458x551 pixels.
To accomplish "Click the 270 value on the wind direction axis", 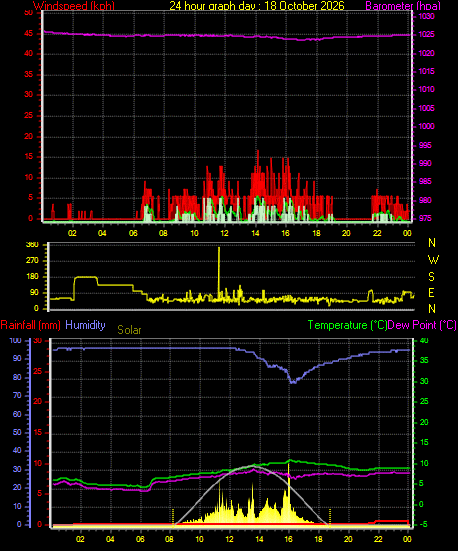I will [x=32, y=261].
